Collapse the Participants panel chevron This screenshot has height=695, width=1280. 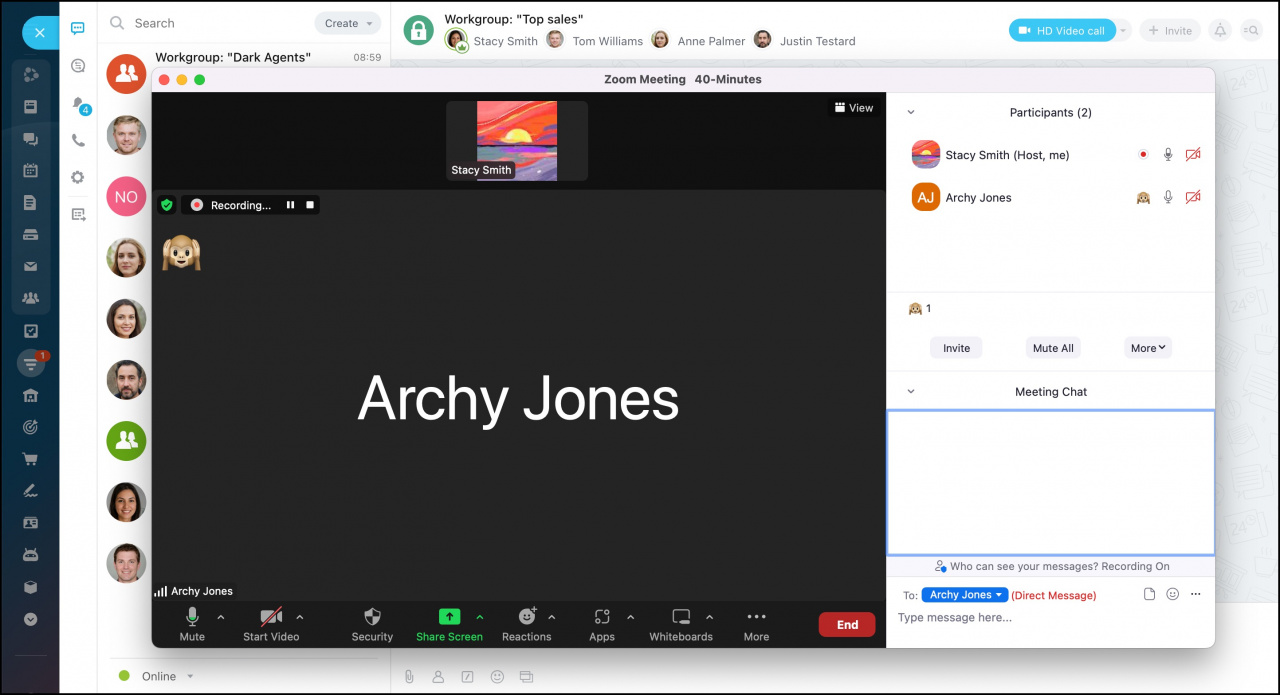(x=910, y=113)
